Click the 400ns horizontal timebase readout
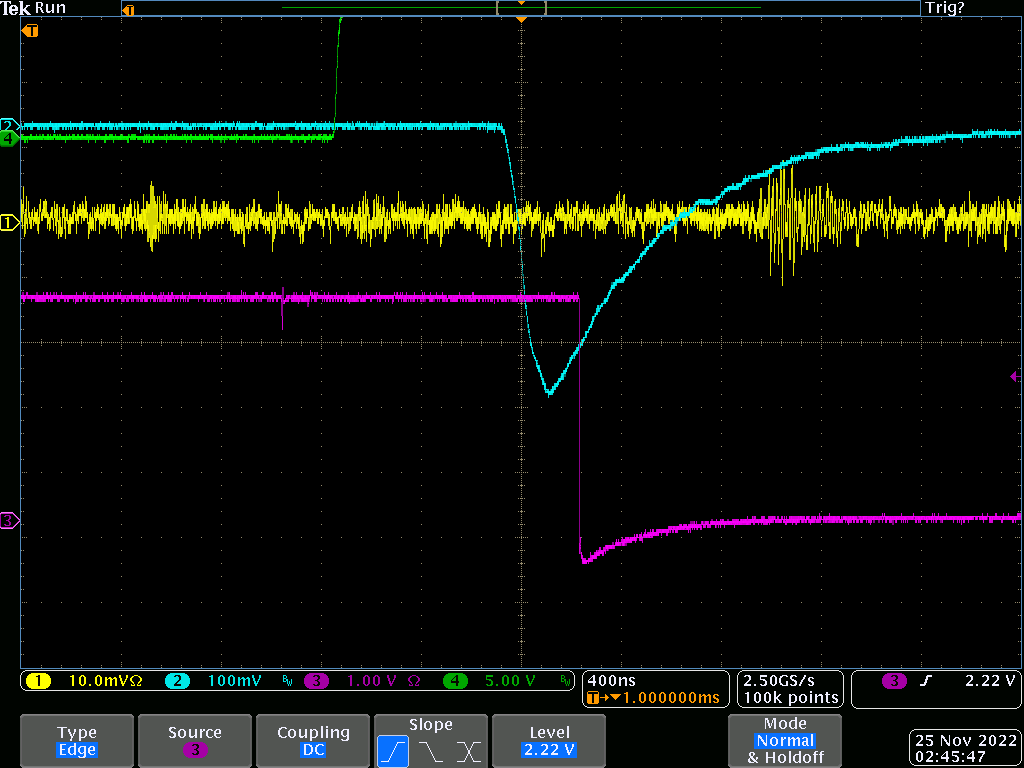Image resolution: width=1024 pixels, height=768 pixels. pos(611,681)
